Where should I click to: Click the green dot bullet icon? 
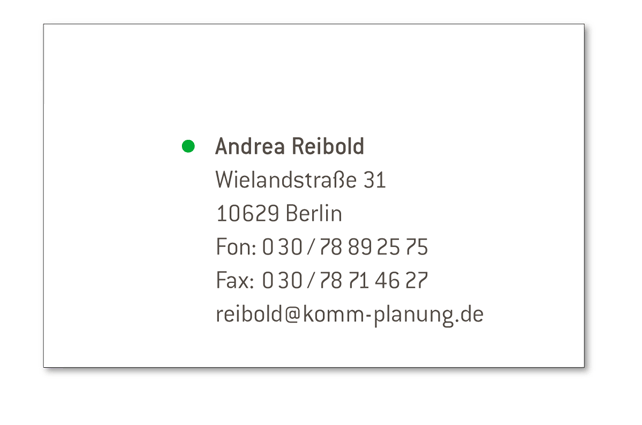[x=188, y=146]
